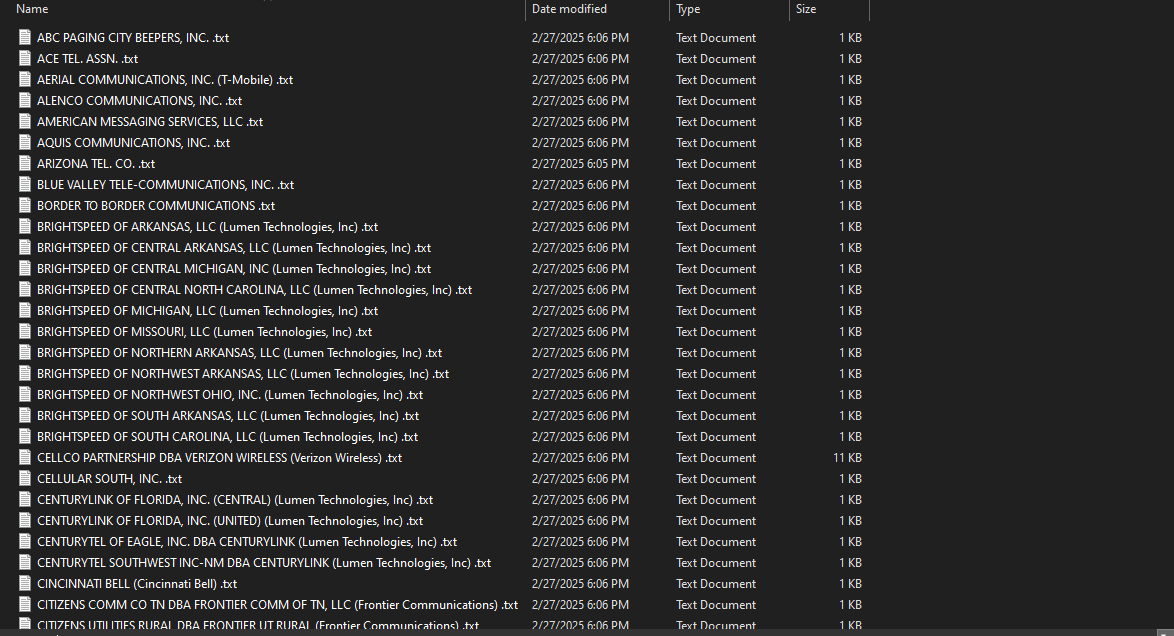Screen dimensions: 1174x636
Task: Click the 1 KB size of ACE TEL. ASSN. row
Action: click(x=850, y=58)
